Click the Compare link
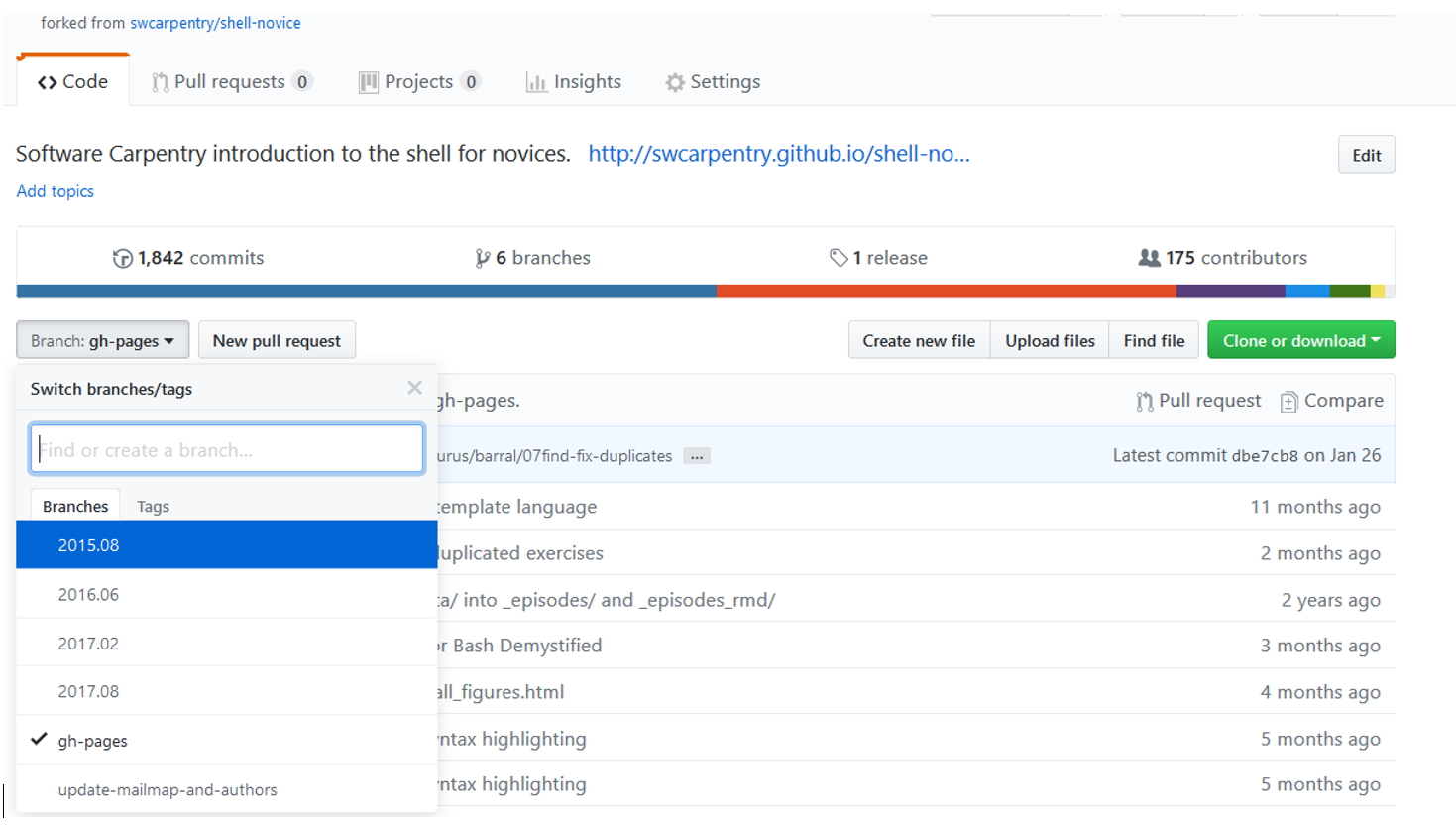This screenshot has height=826, width=1456. point(1332,401)
